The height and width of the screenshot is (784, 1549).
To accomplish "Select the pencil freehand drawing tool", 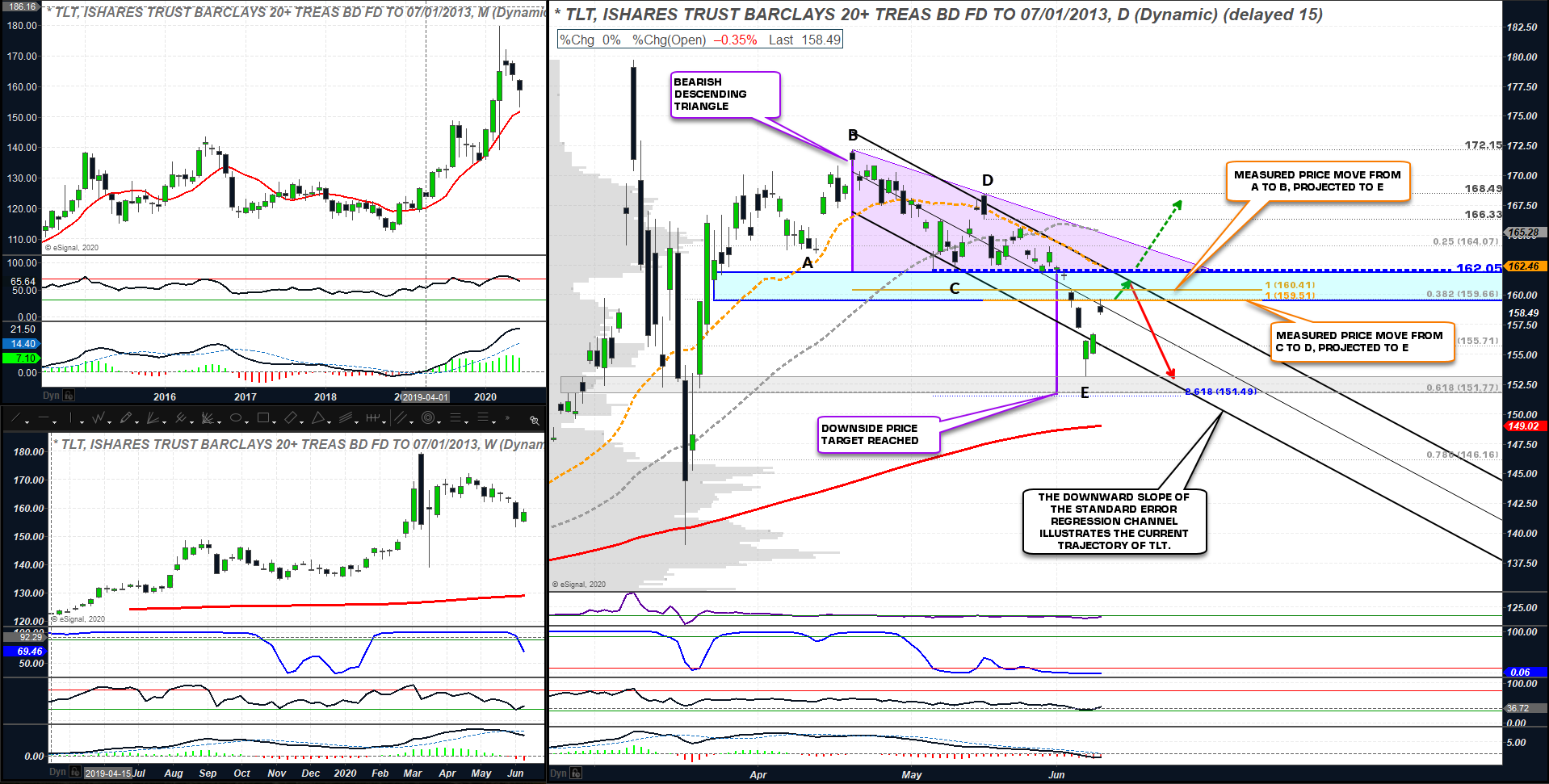I will [x=125, y=418].
